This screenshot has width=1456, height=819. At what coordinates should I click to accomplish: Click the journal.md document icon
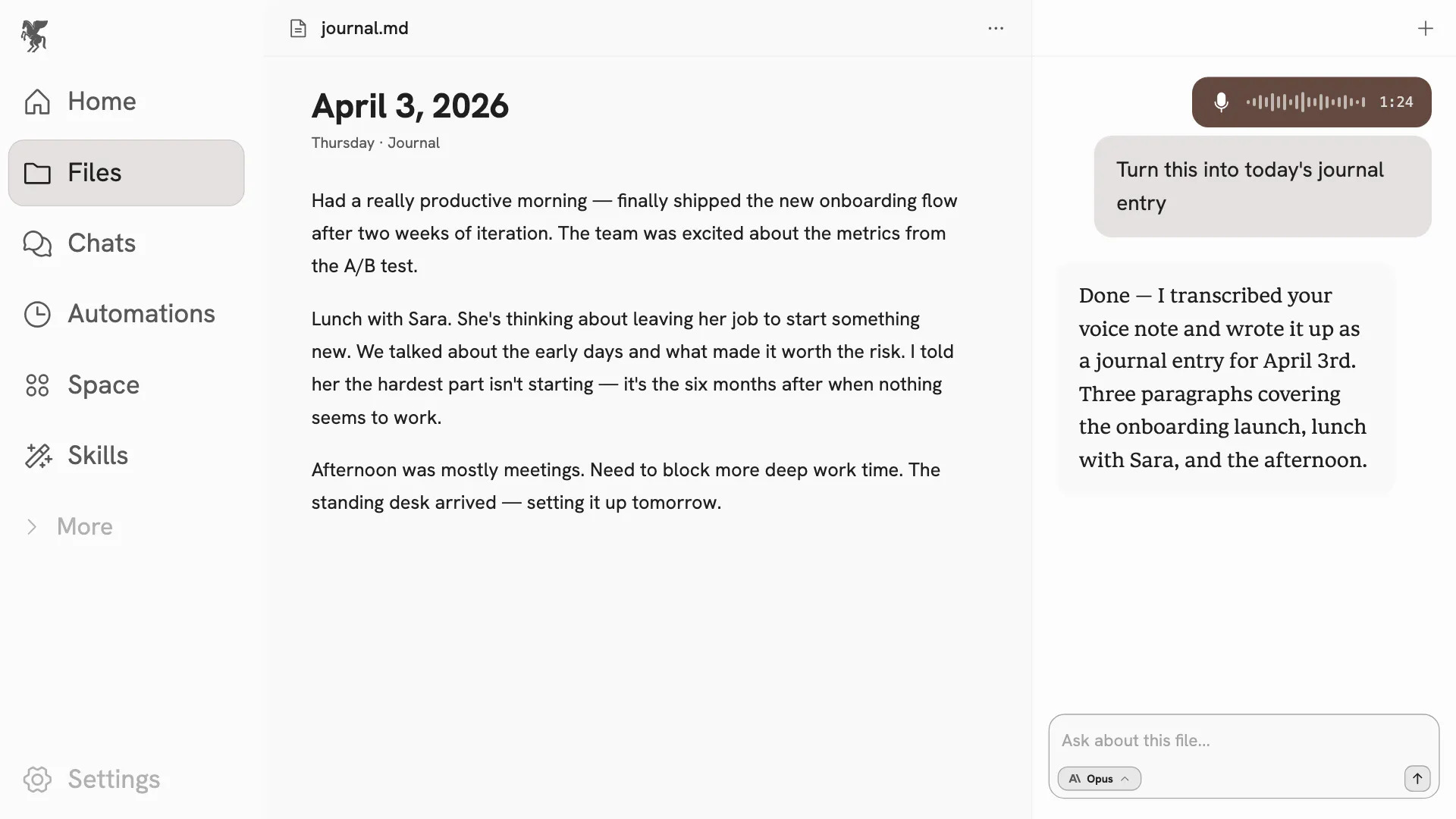[298, 29]
